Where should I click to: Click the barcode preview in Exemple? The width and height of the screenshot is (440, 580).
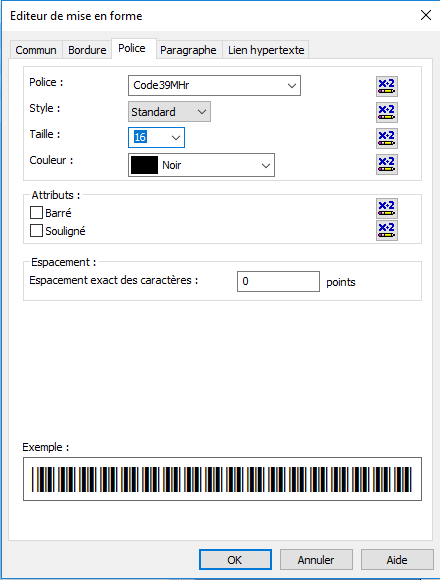222,479
